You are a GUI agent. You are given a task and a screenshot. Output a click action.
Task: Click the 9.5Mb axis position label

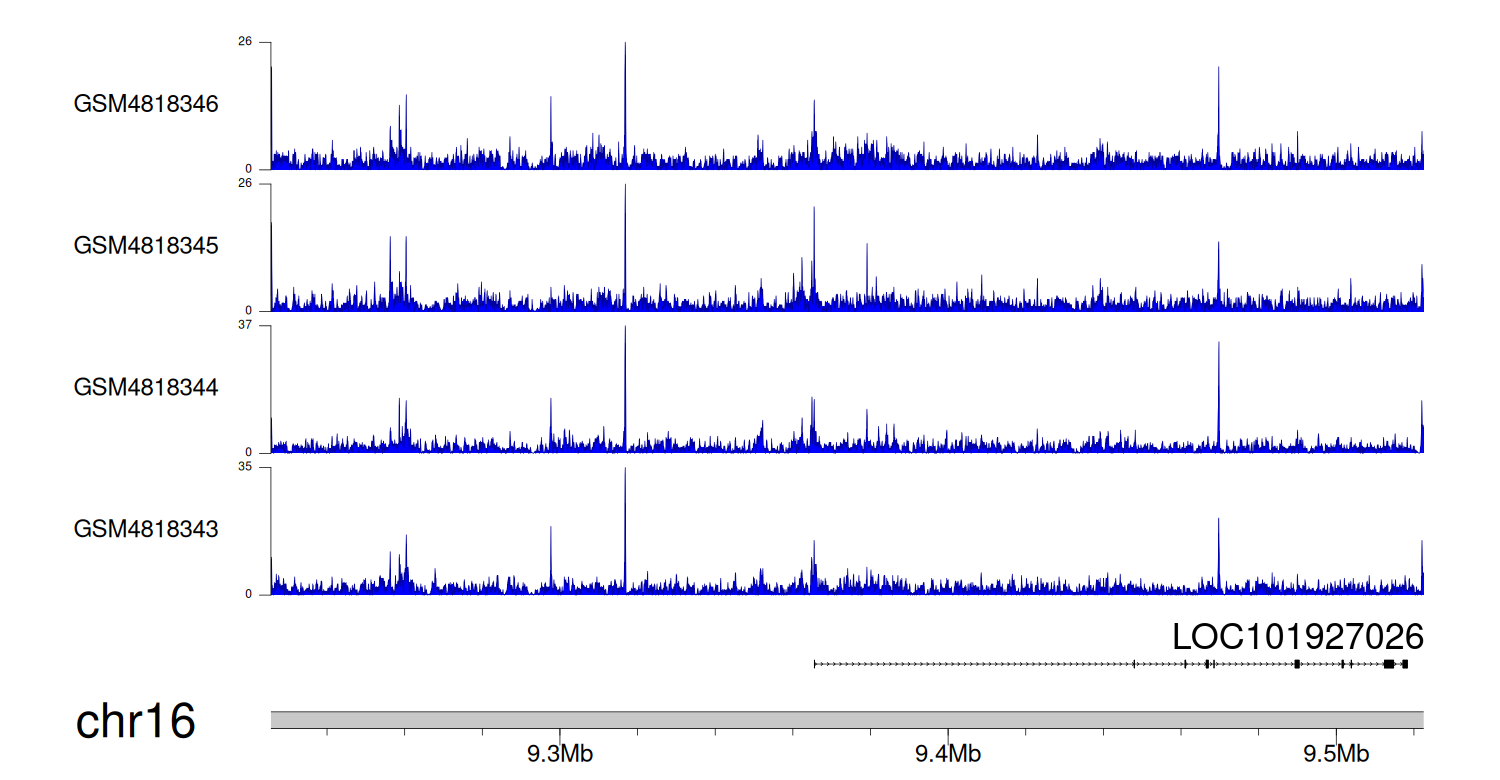pyautogui.click(x=1336, y=753)
